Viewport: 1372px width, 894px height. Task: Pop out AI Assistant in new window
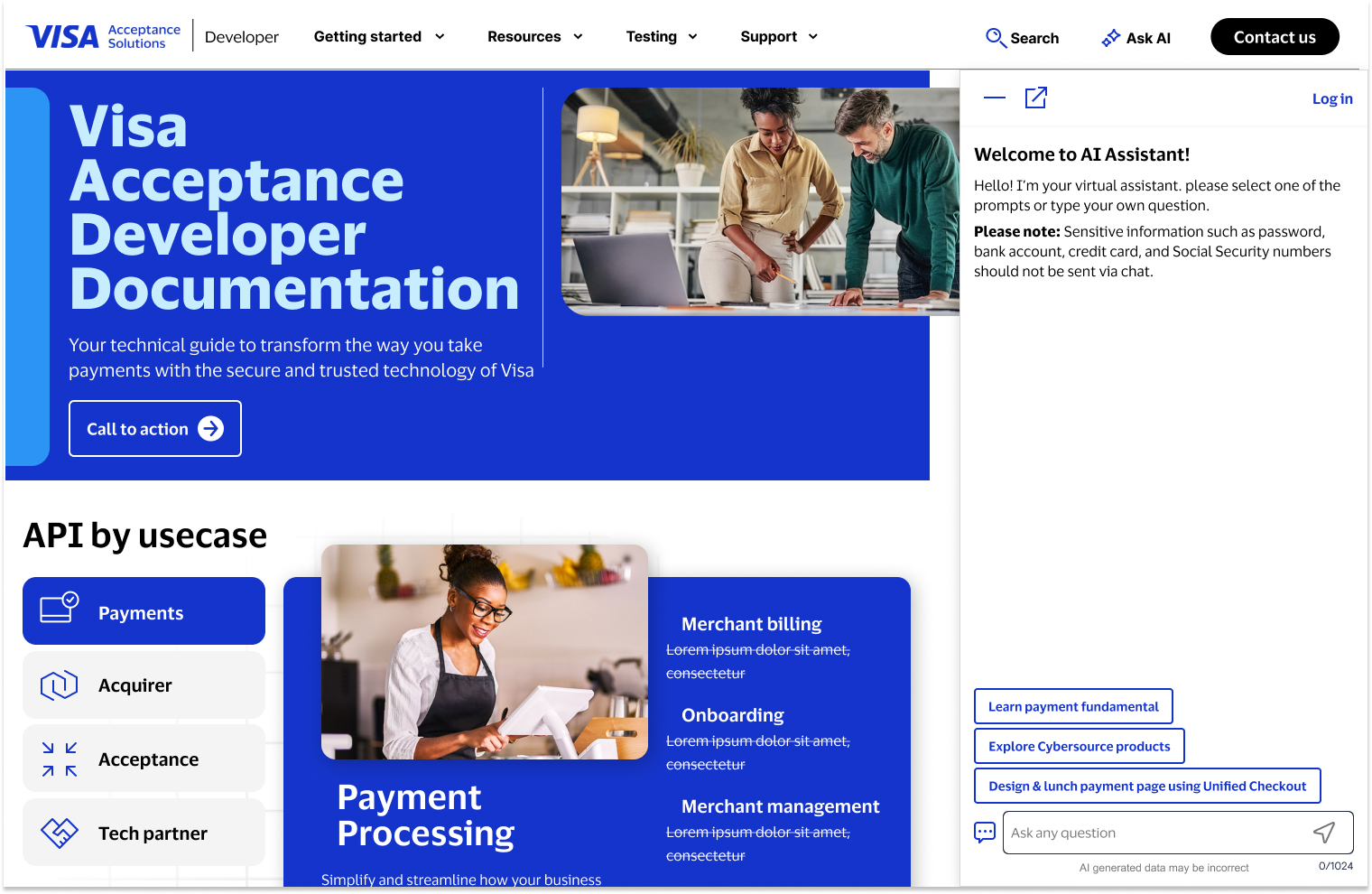point(1036,98)
